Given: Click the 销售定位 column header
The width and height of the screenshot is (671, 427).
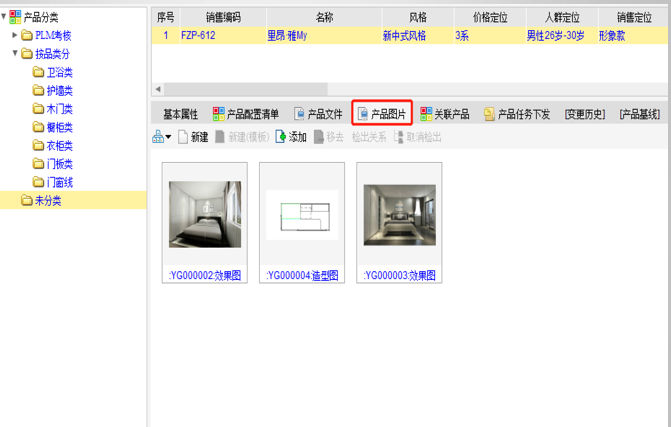Looking at the screenshot, I should 634,17.
